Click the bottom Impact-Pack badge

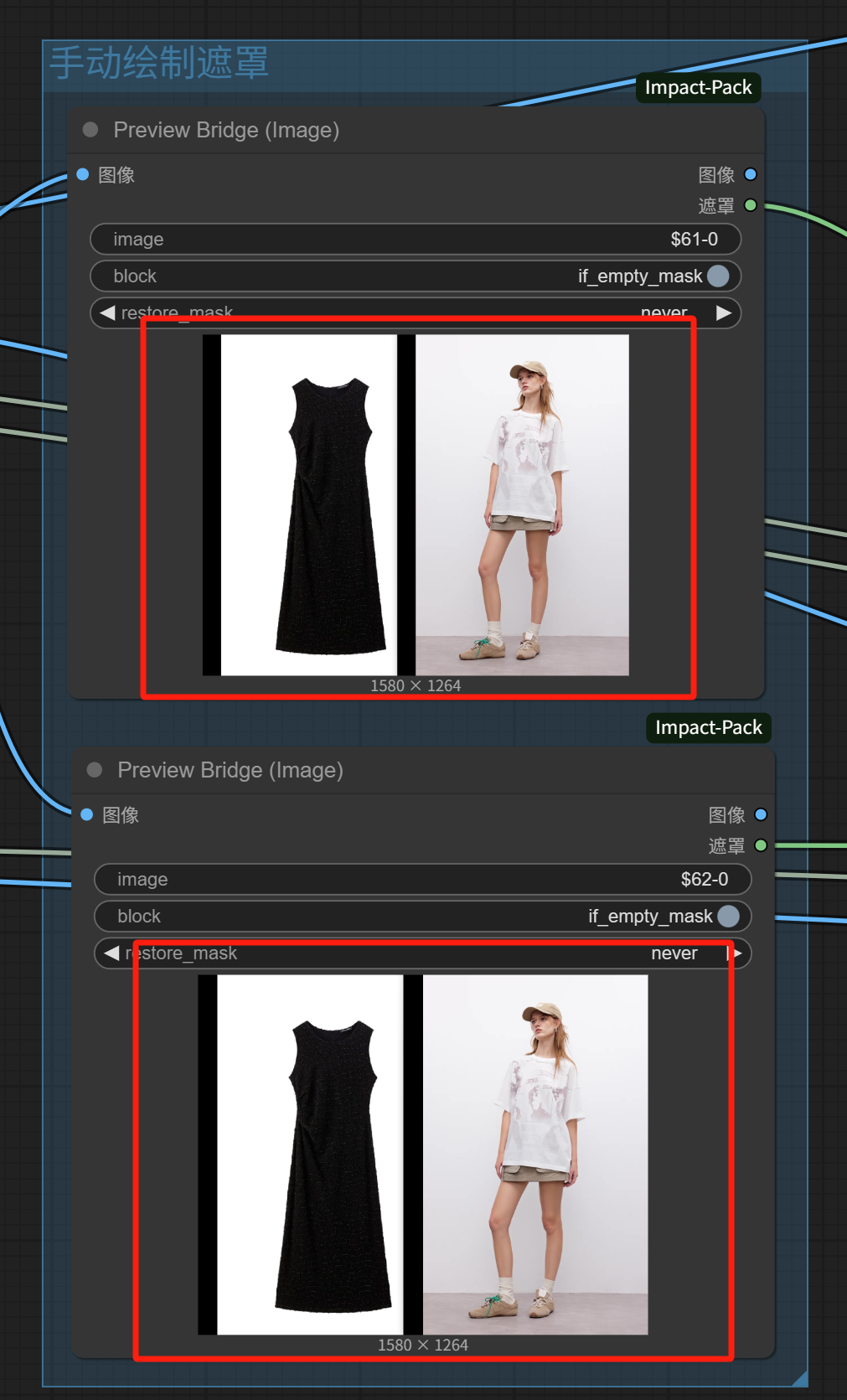[708, 728]
